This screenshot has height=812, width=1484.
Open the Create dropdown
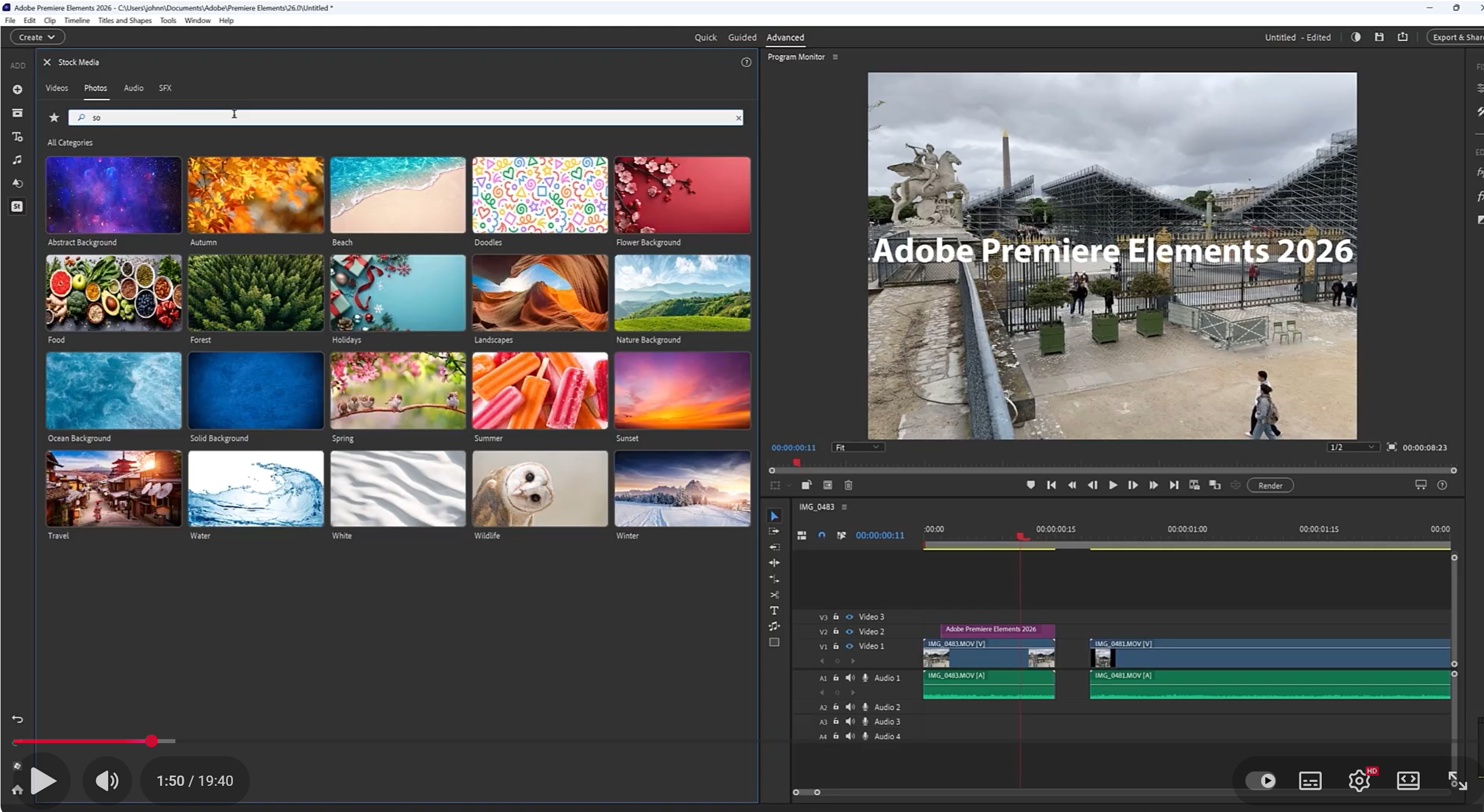[x=37, y=37]
